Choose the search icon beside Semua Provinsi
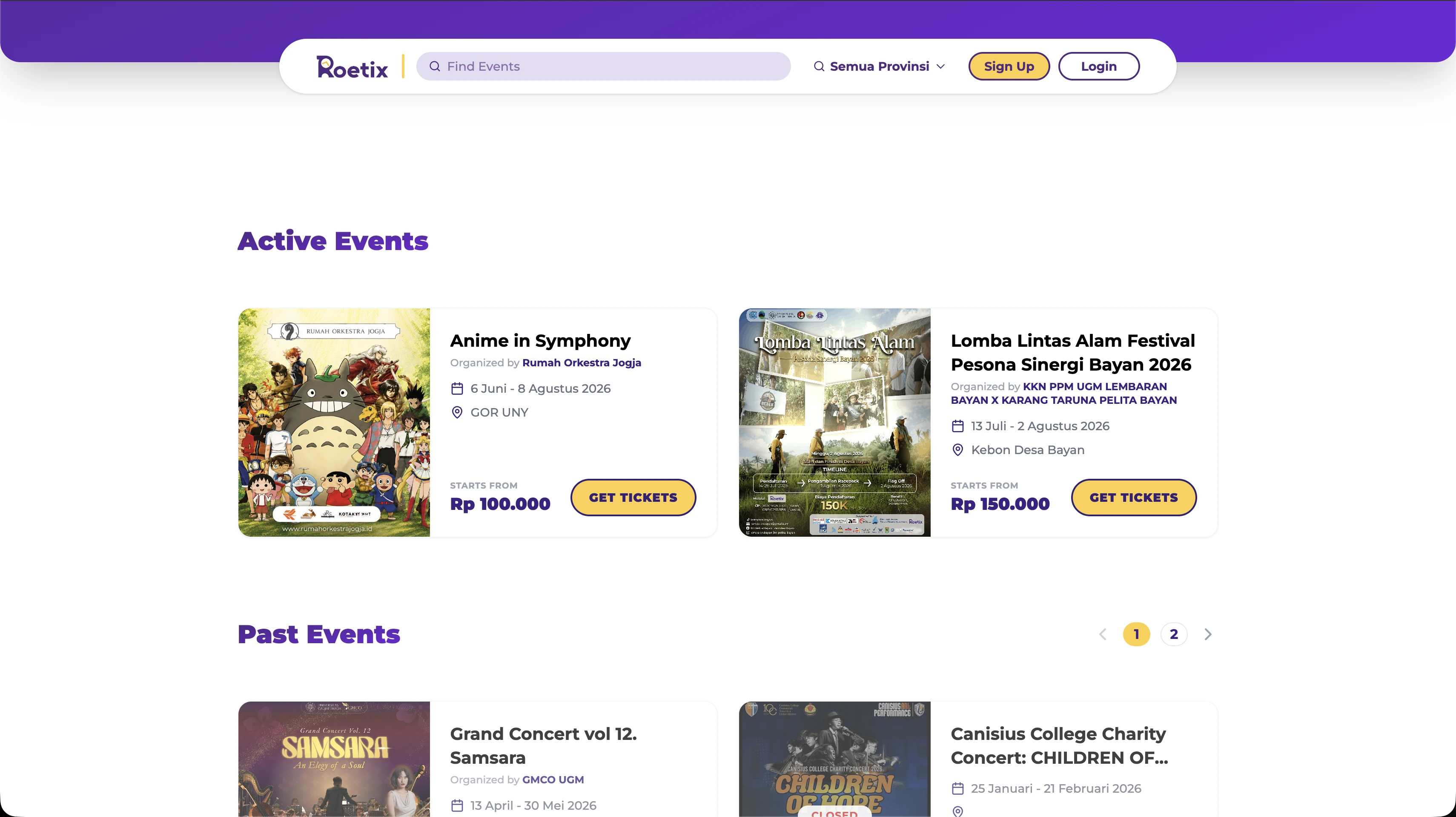This screenshot has height=817, width=1456. pos(819,67)
